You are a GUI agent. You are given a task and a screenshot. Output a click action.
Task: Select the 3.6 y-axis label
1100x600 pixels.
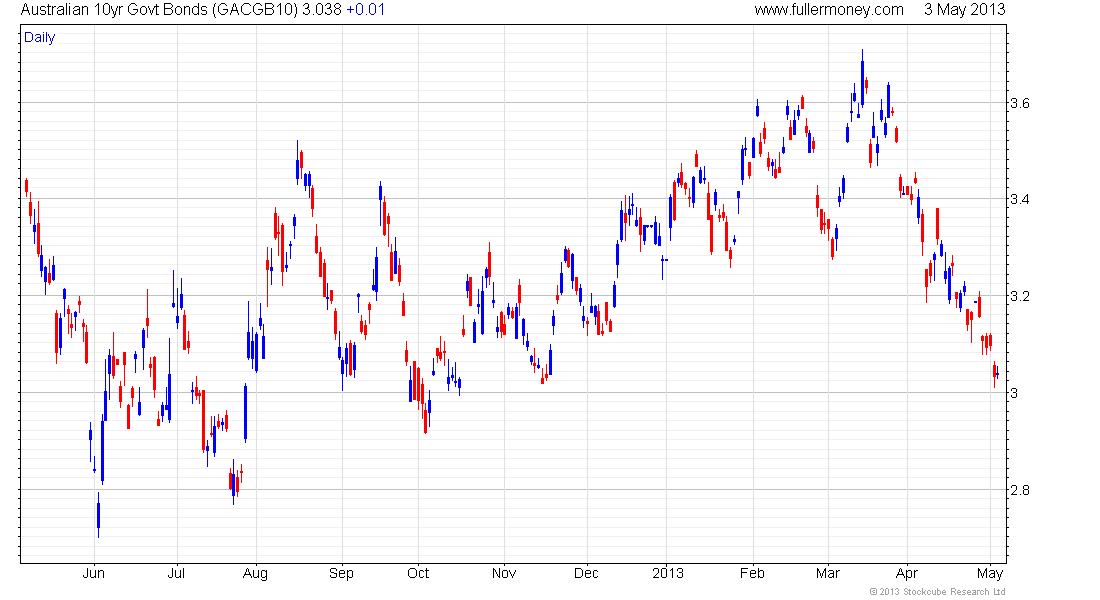[x=1020, y=104]
